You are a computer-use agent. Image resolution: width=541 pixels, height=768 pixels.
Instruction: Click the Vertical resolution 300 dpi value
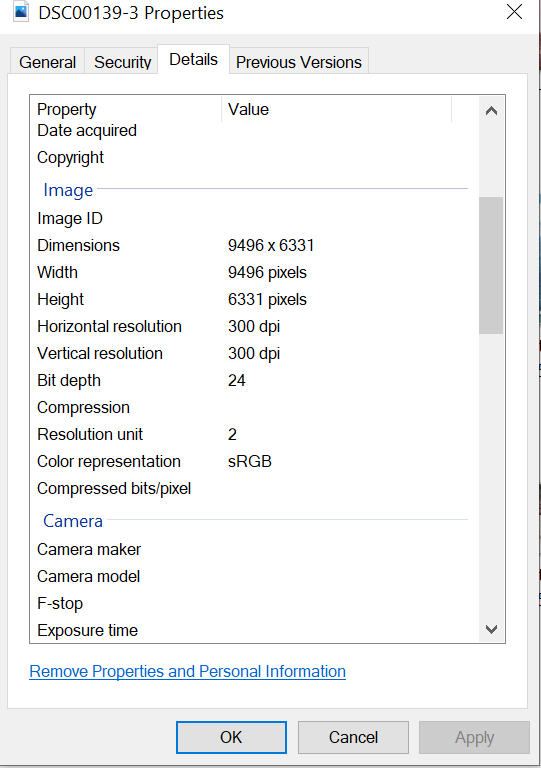tap(254, 353)
